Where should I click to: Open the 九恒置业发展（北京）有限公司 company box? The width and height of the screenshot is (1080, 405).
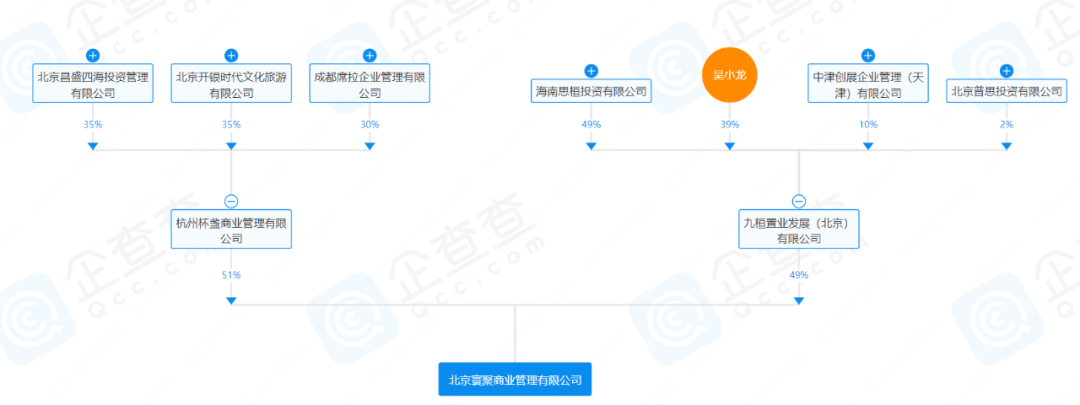coord(799,230)
